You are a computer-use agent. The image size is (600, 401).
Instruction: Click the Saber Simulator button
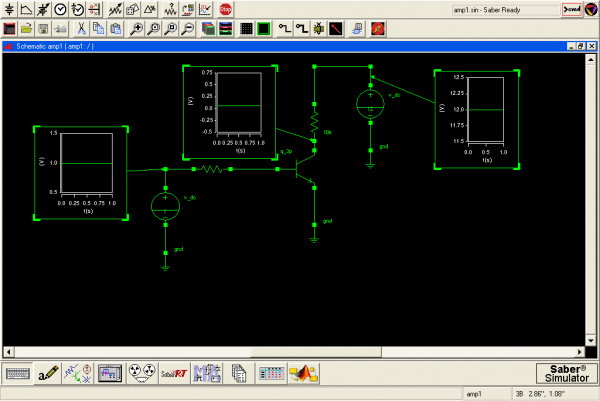click(566, 373)
